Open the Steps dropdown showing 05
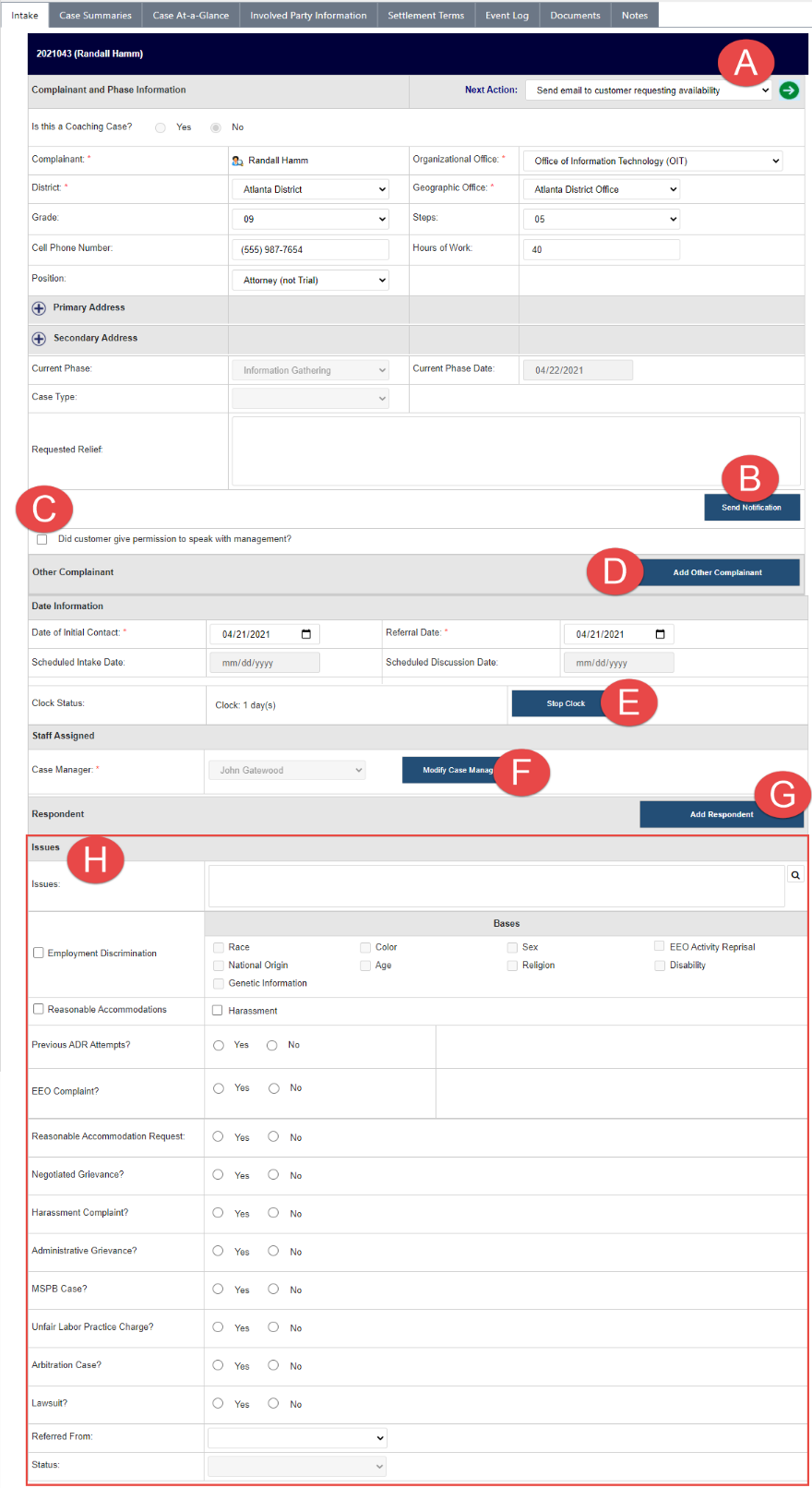The image size is (812, 1488). tap(602, 219)
